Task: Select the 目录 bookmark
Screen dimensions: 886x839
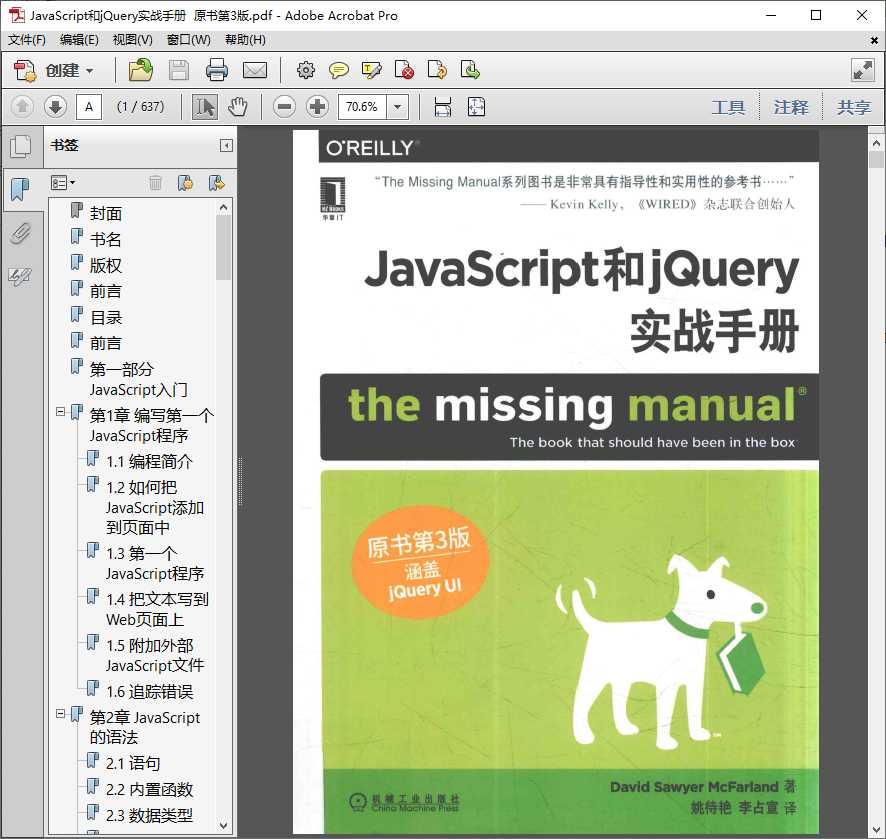Action: [105, 318]
